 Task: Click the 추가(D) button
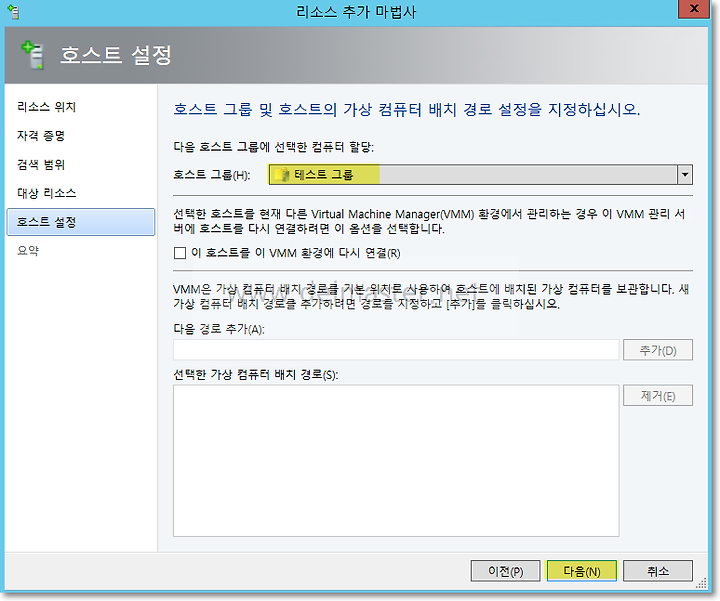click(658, 350)
